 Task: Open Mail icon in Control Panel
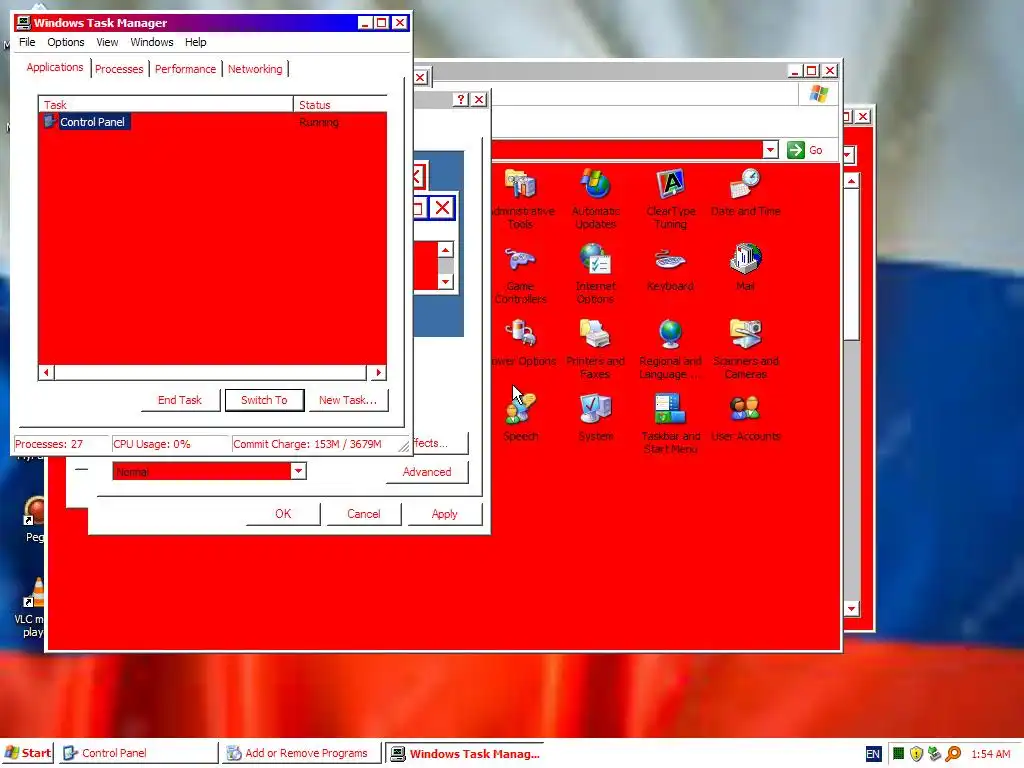coord(745,268)
